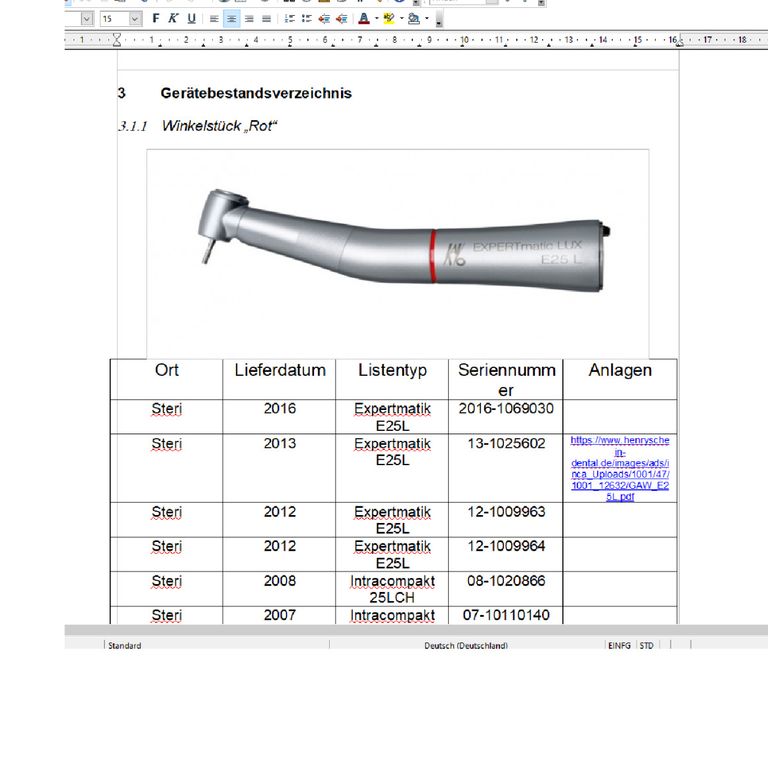Align text right
This screenshot has width=768, height=768.
pyautogui.click(x=249, y=19)
